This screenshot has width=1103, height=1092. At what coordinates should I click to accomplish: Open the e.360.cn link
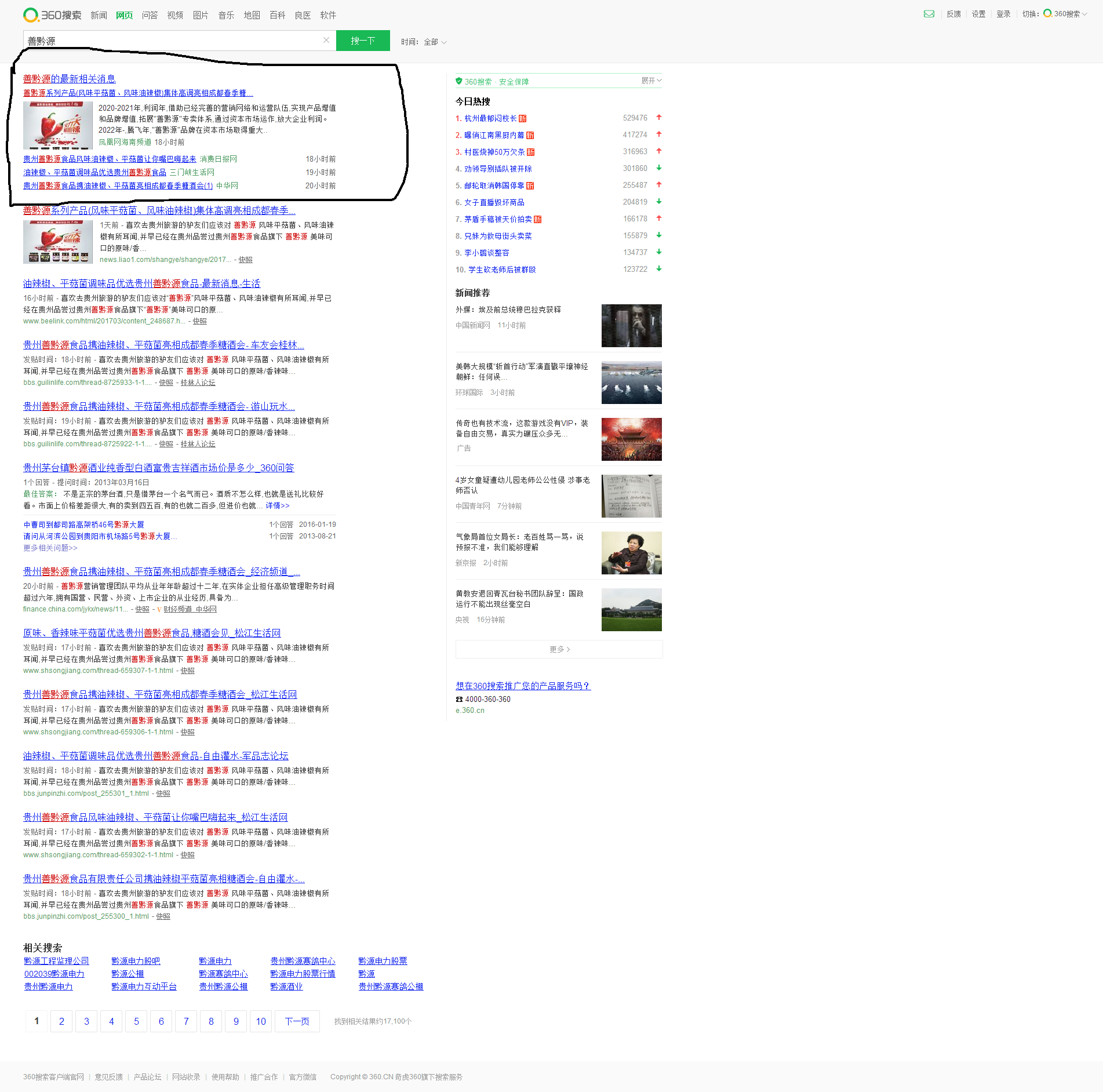tap(470, 711)
